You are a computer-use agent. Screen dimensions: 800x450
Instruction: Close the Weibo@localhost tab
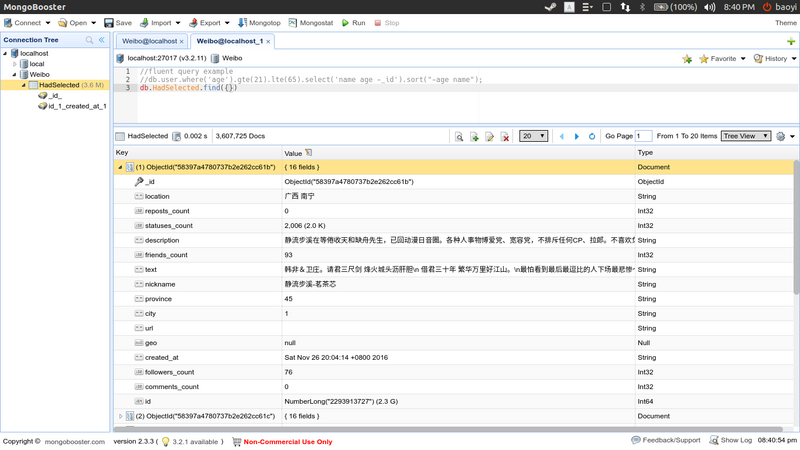tap(182, 42)
